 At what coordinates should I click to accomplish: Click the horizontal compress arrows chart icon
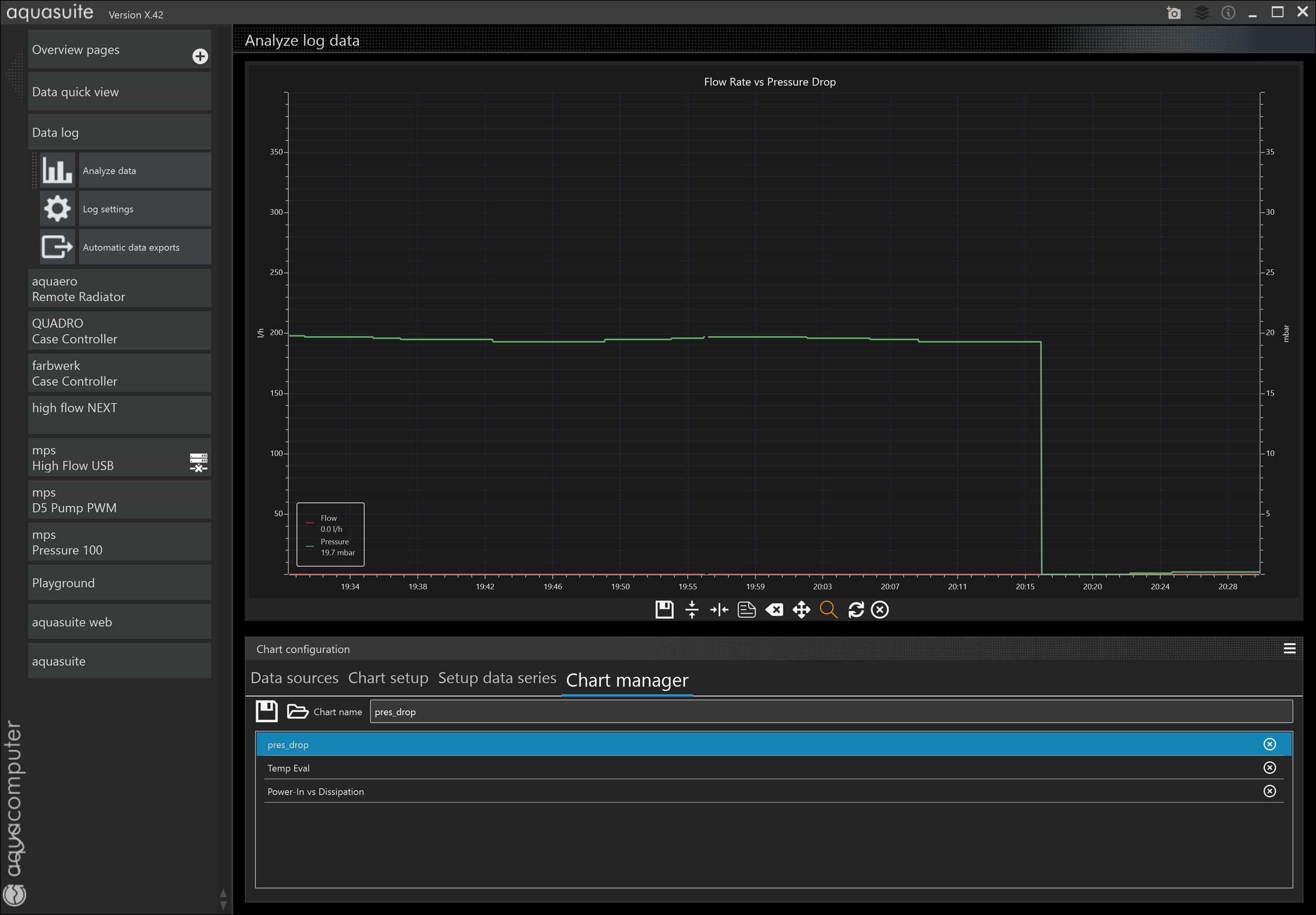pos(719,609)
